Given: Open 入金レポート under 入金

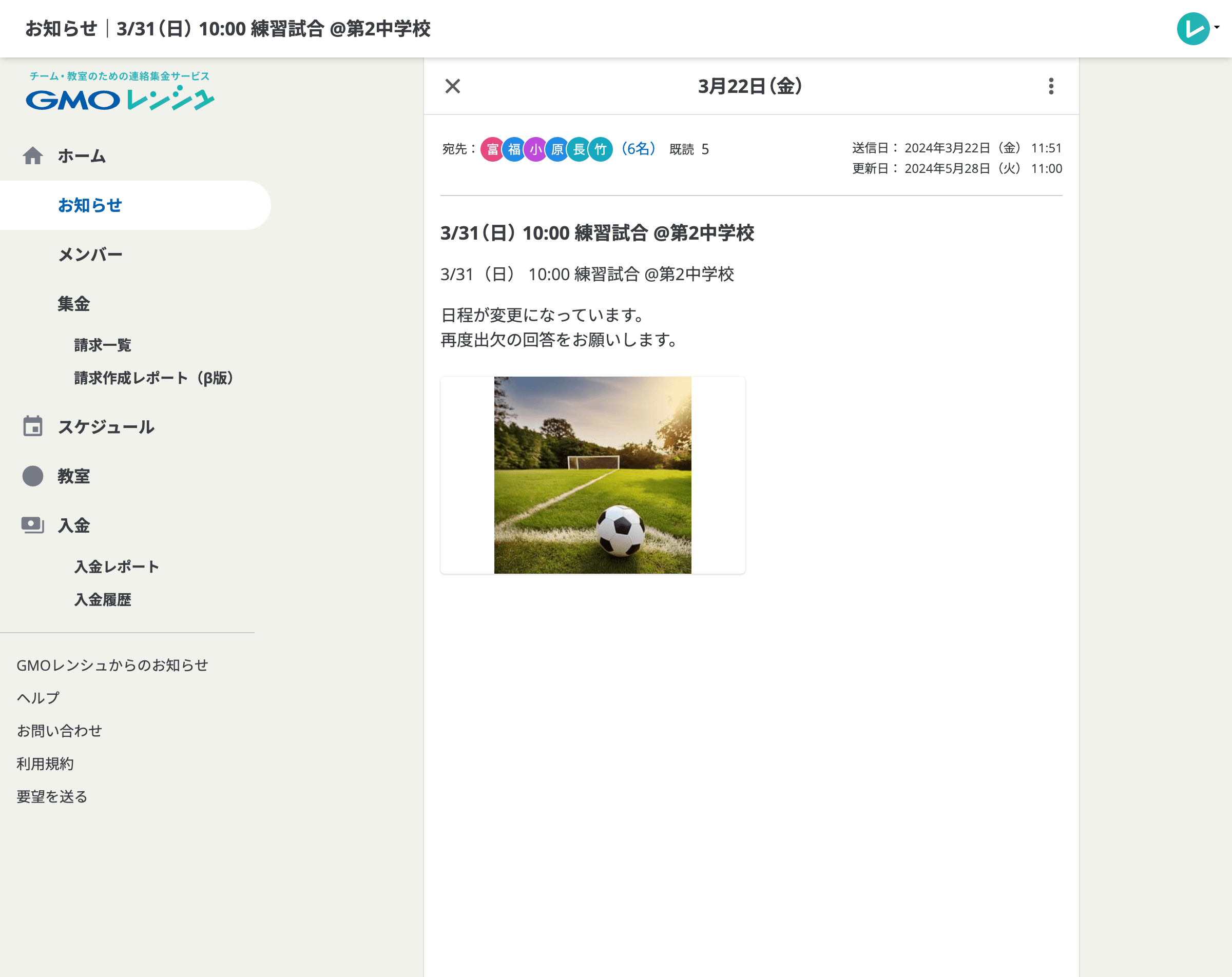Looking at the screenshot, I should [x=115, y=566].
